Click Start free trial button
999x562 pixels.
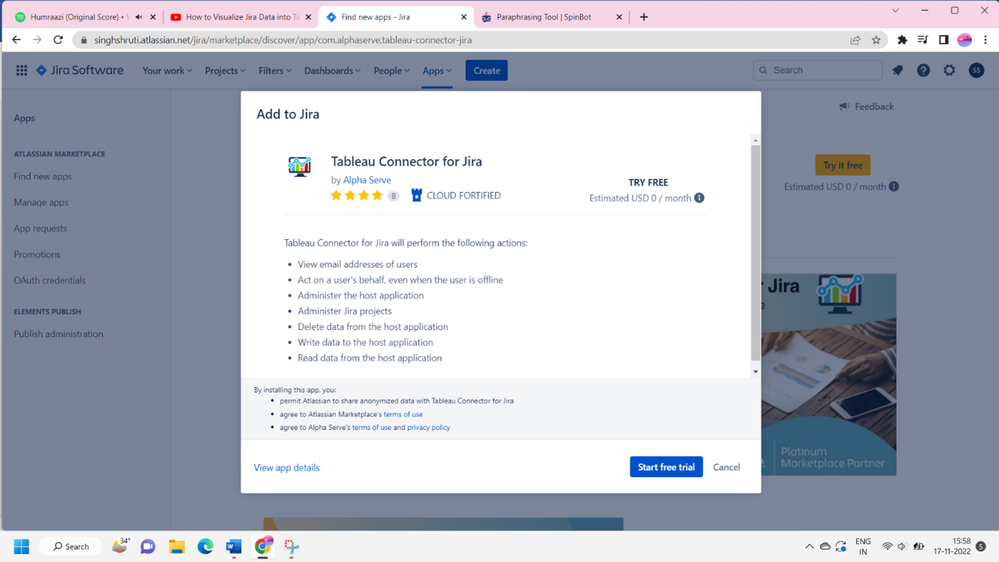pos(666,467)
